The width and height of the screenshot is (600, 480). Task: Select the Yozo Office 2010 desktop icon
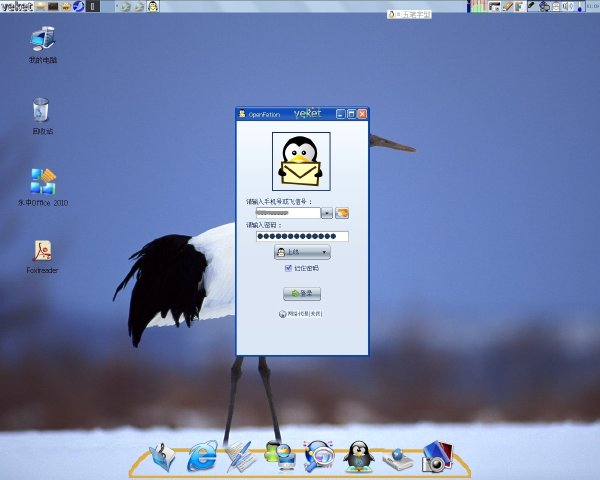tap(43, 187)
